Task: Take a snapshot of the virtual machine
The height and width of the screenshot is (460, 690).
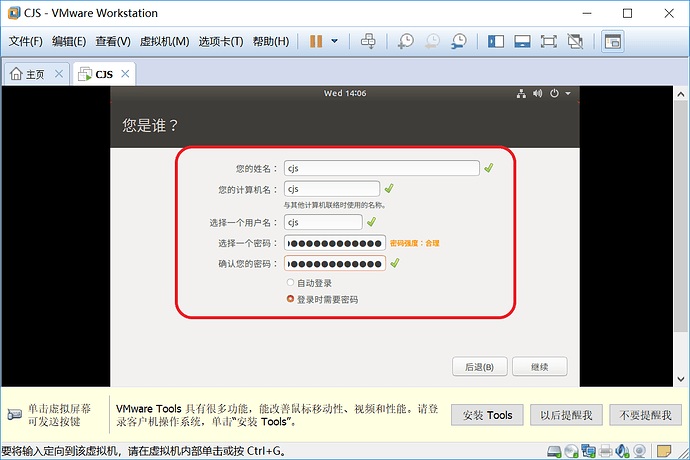Action: [x=405, y=41]
